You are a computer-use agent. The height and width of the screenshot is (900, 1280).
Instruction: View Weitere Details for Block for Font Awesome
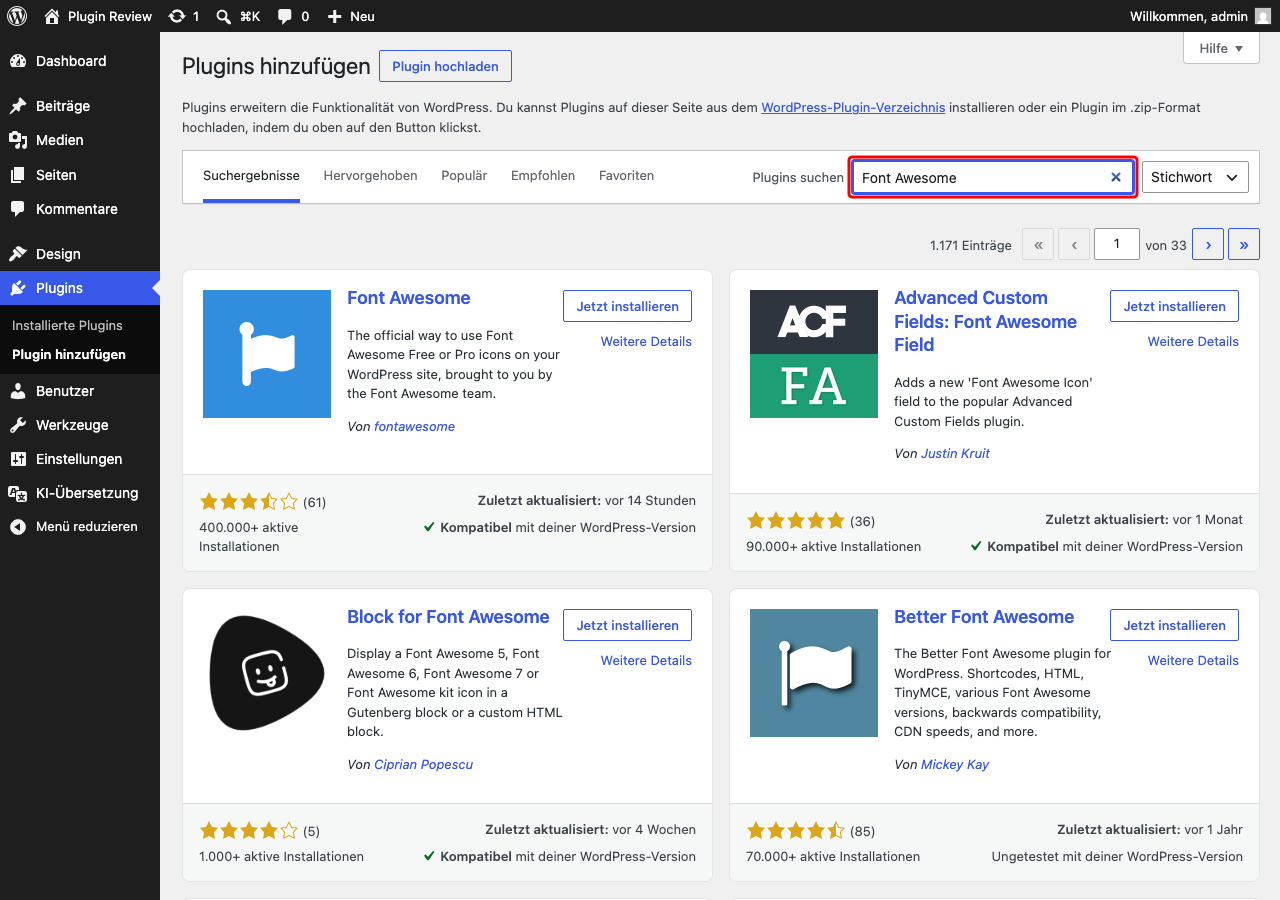pos(646,660)
